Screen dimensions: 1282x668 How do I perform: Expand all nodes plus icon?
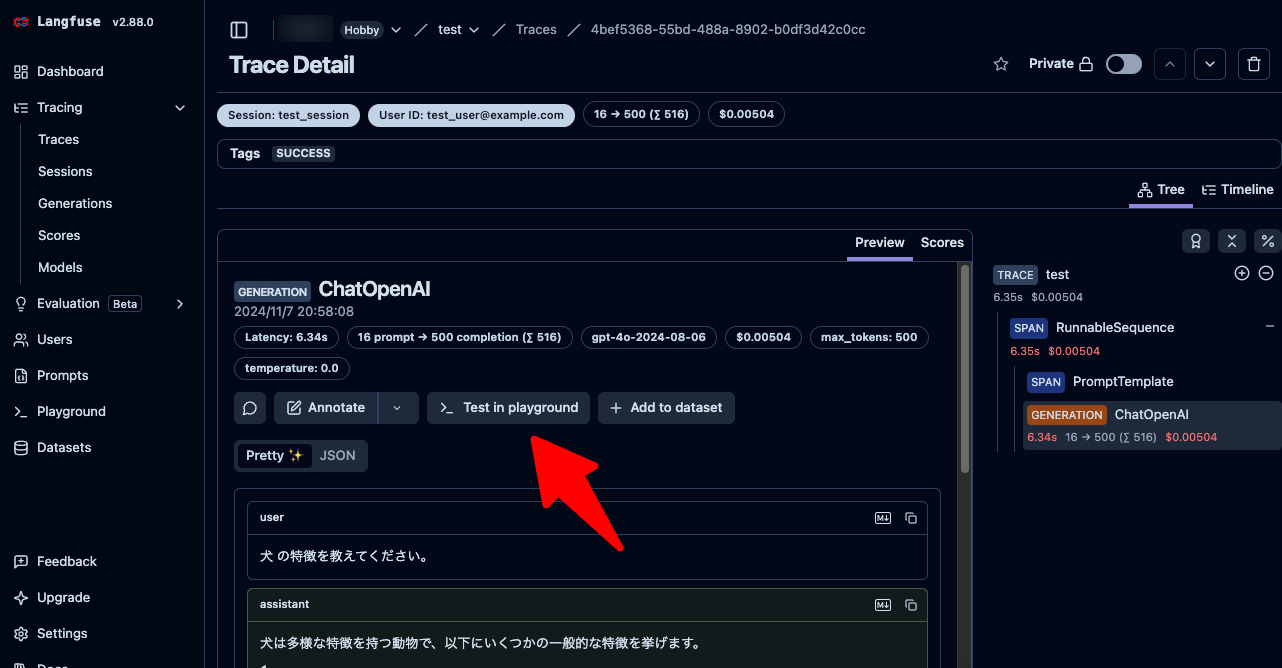(x=1242, y=273)
